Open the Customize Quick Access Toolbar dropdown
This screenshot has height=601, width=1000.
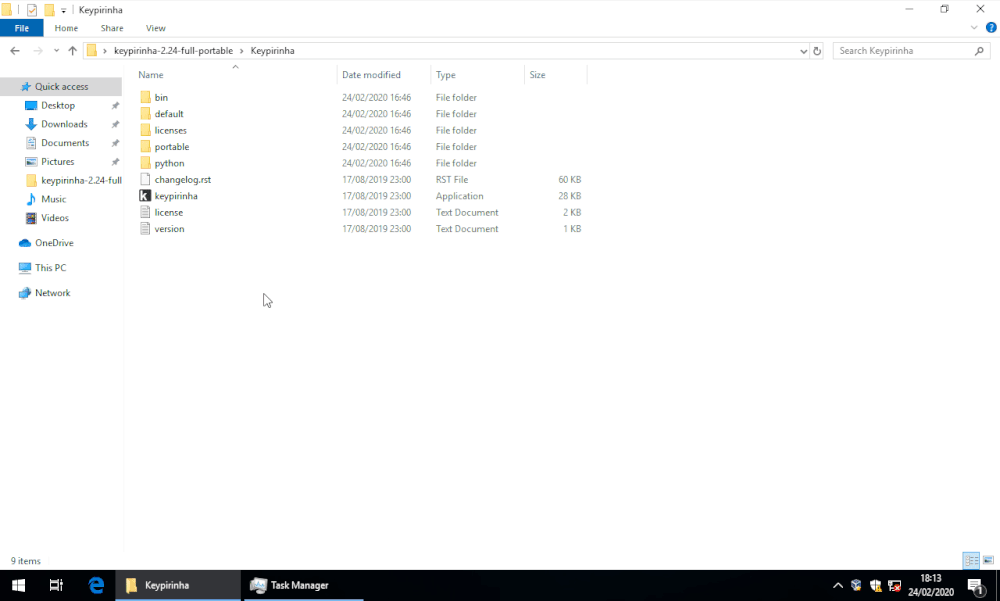[x=63, y=10]
